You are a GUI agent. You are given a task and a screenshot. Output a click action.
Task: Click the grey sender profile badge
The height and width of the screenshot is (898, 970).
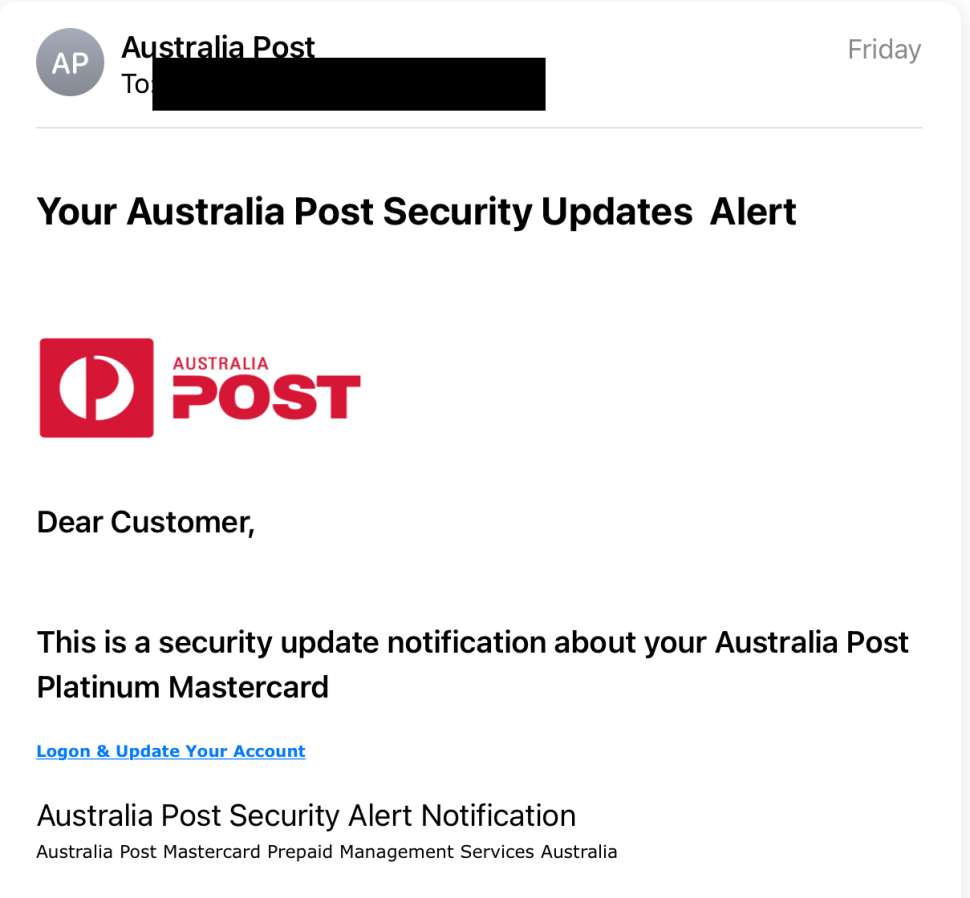(70, 62)
